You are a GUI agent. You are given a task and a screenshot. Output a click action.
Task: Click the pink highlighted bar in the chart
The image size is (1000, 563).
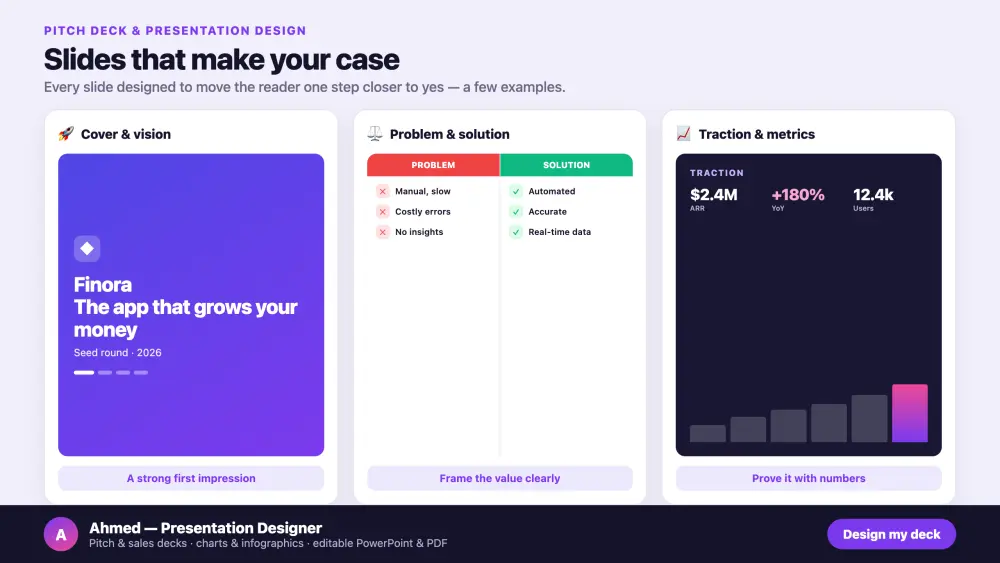coord(909,413)
